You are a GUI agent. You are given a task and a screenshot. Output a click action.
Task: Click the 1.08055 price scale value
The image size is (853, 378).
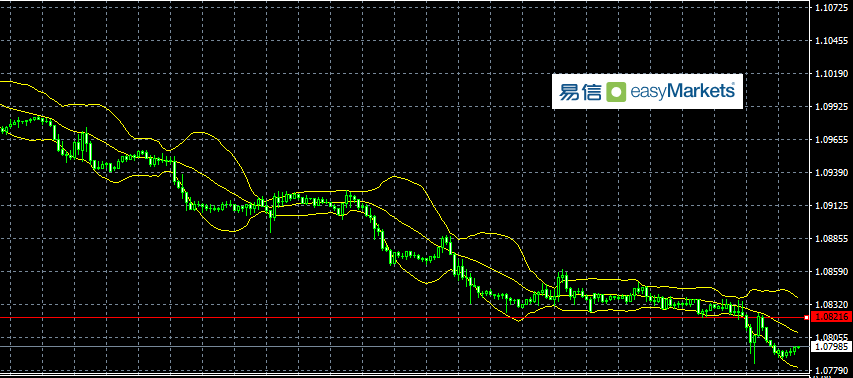click(x=831, y=337)
